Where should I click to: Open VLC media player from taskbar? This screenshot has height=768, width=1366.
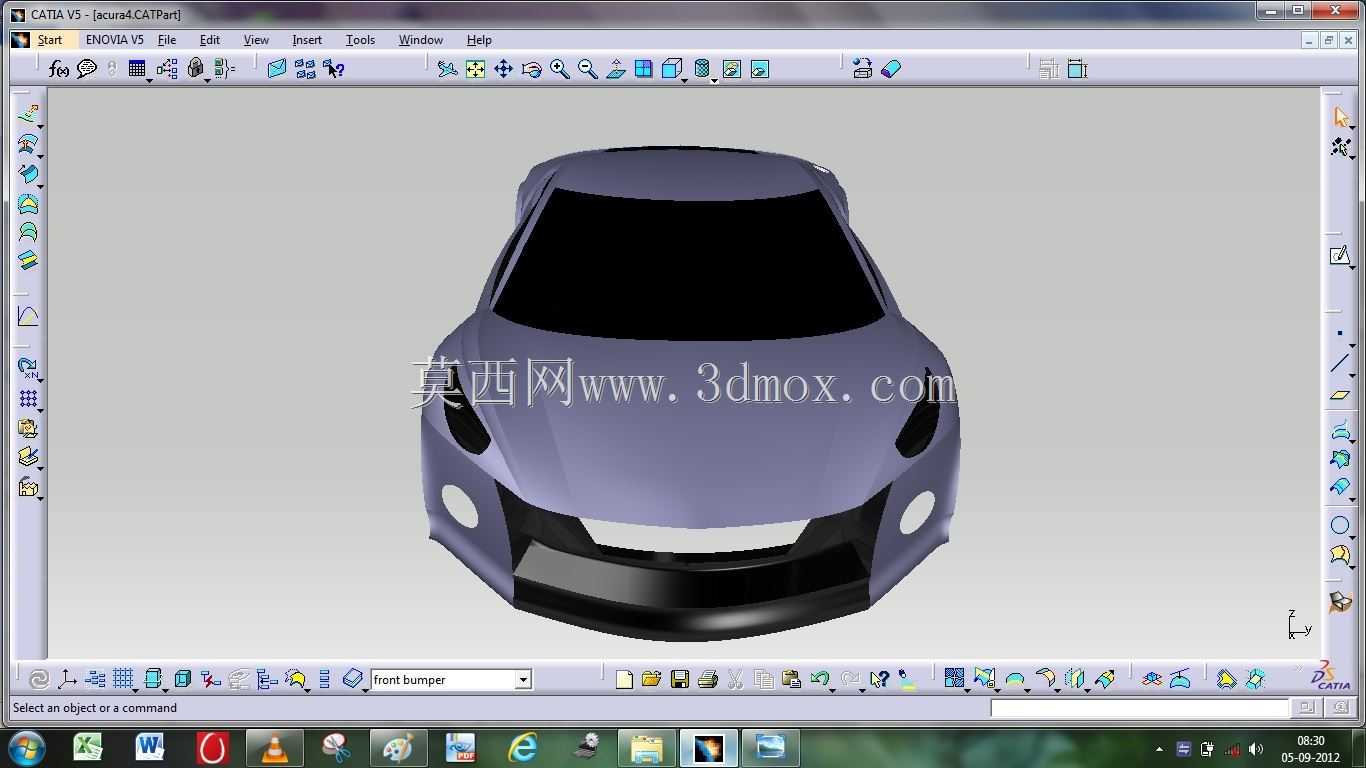(x=274, y=747)
